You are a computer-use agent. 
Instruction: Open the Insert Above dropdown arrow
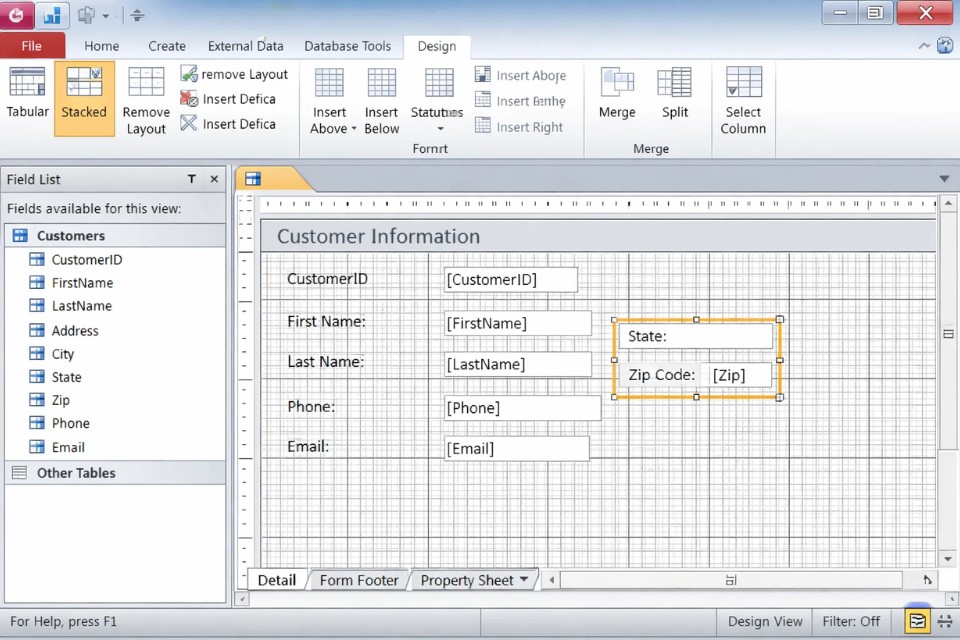353,129
